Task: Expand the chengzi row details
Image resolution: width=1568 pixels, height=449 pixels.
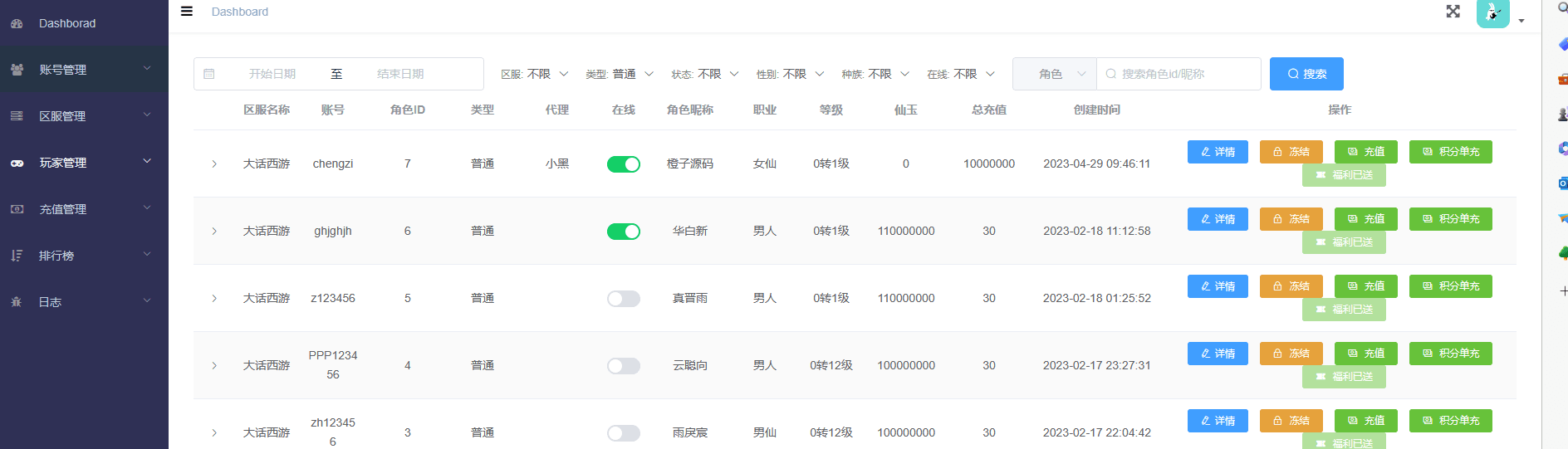Action: [214, 164]
